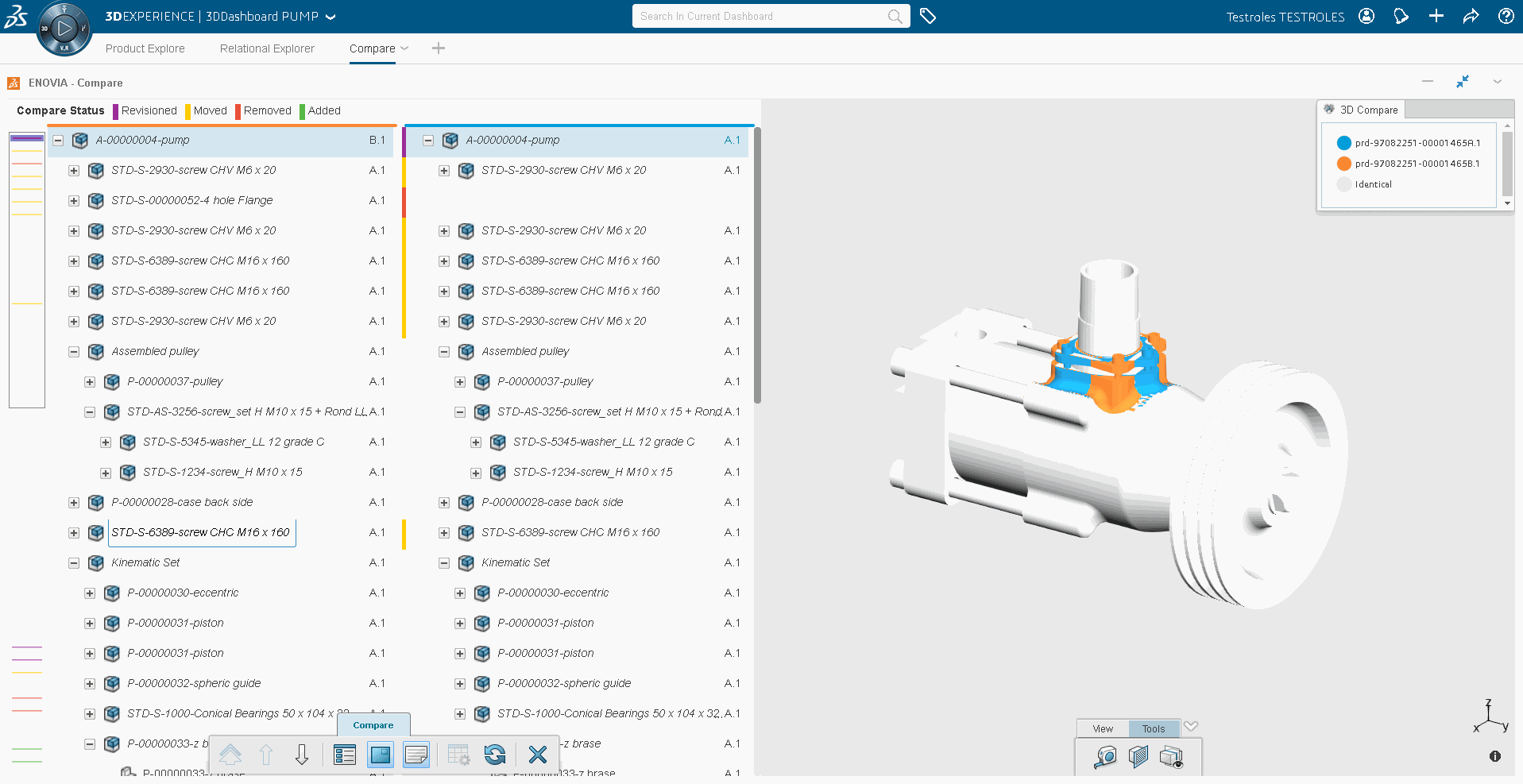Switch to the Relational Explorer tab
The width and height of the screenshot is (1523, 784).
[x=267, y=48]
